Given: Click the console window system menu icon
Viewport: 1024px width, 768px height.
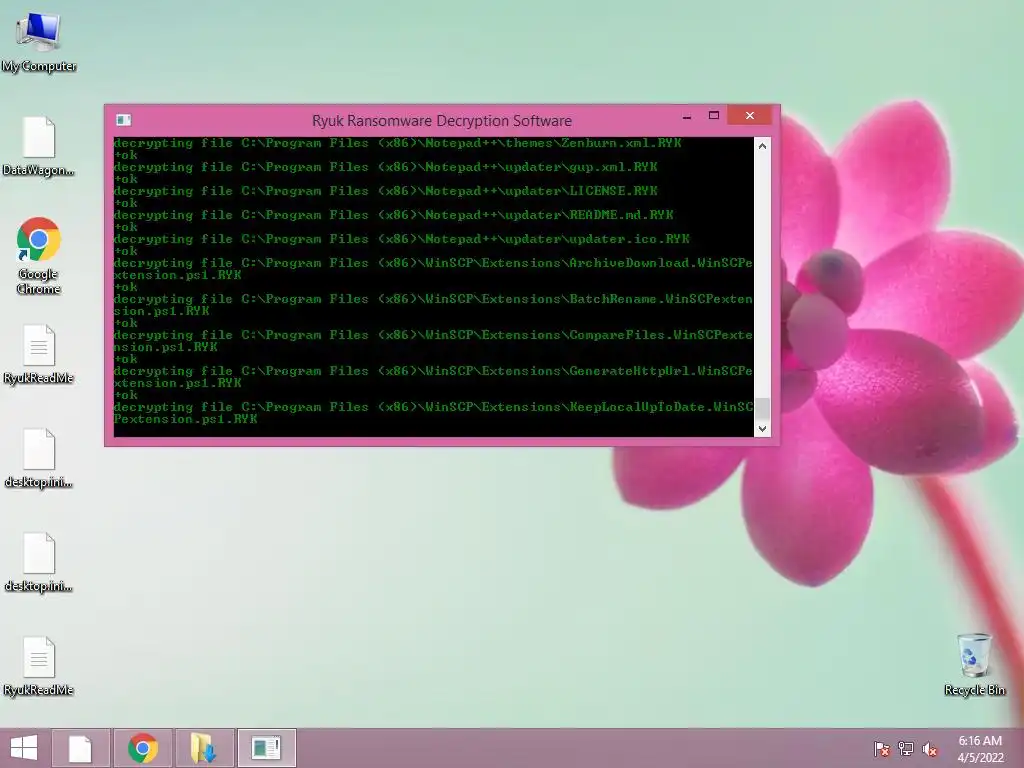Looking at the screenshot, I should point(123,120).
